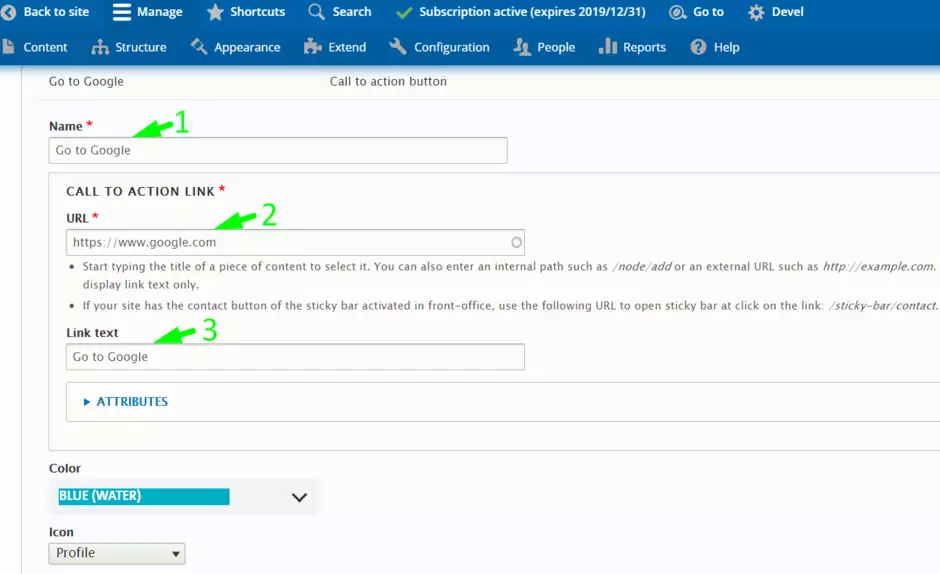Open the Color dropdown showing Blue (Water)
The width and height of the screenshot is (940, 574).
[x=183, y=497]
